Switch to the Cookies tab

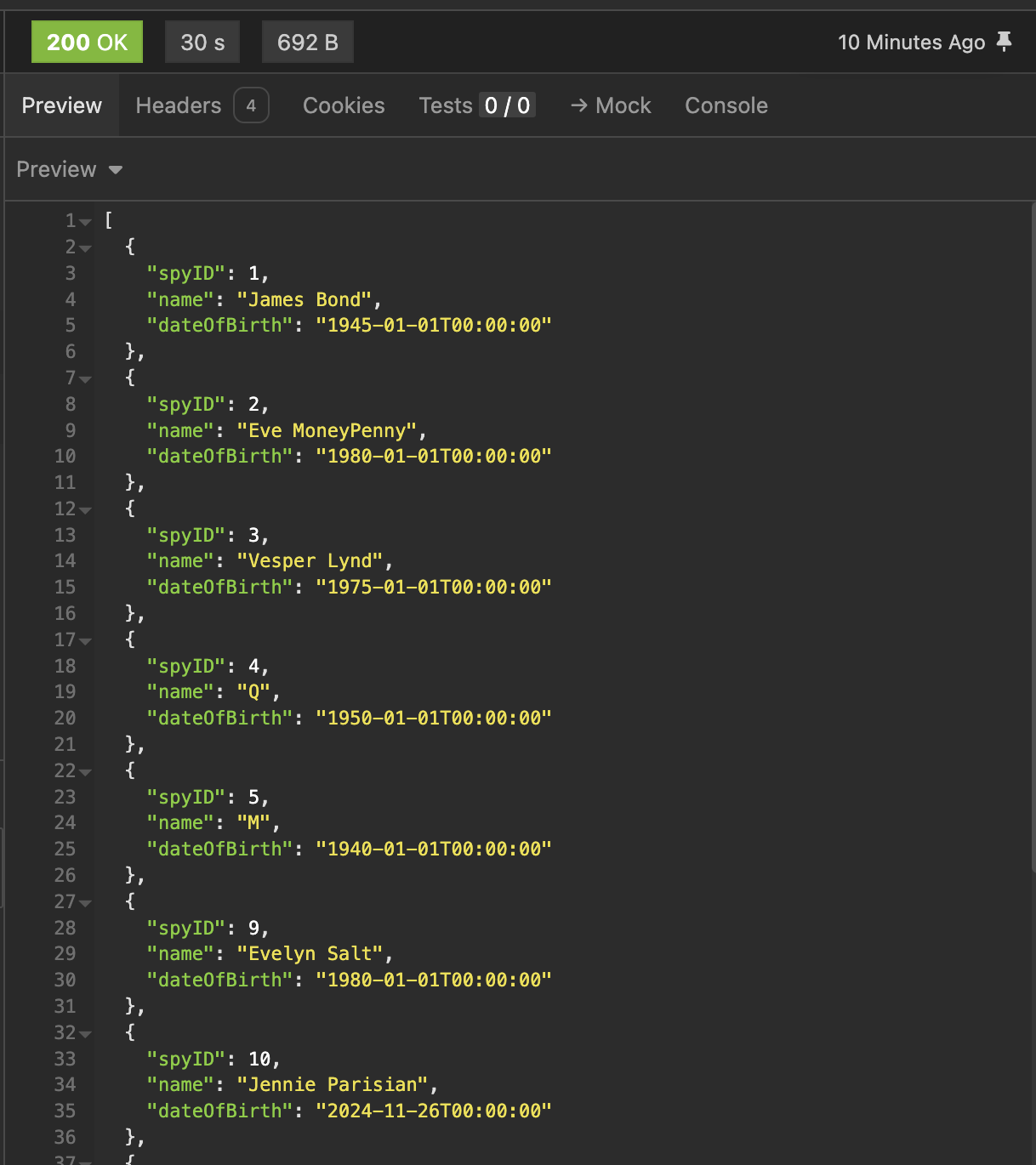click(344, 105)
